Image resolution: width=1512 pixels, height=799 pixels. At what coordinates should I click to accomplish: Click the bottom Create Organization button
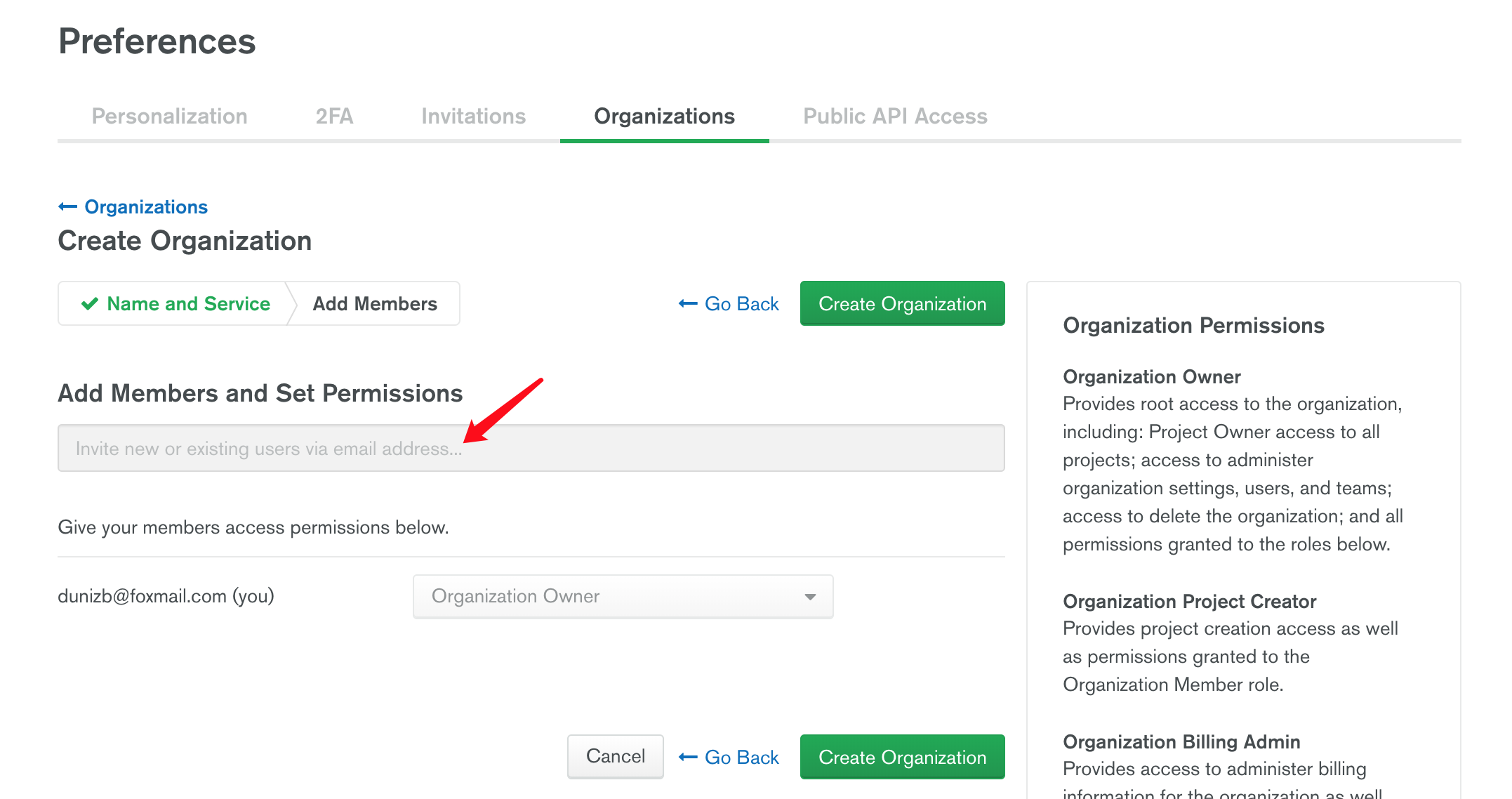[902, 757]
